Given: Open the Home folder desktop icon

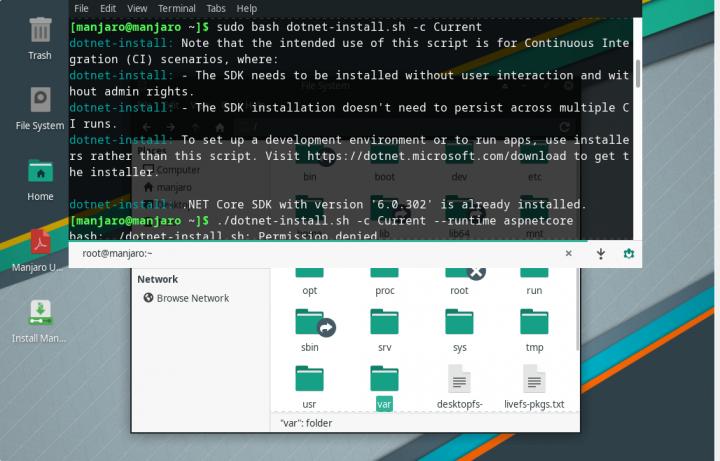Looking at the screenshot, I should (40, 180).
